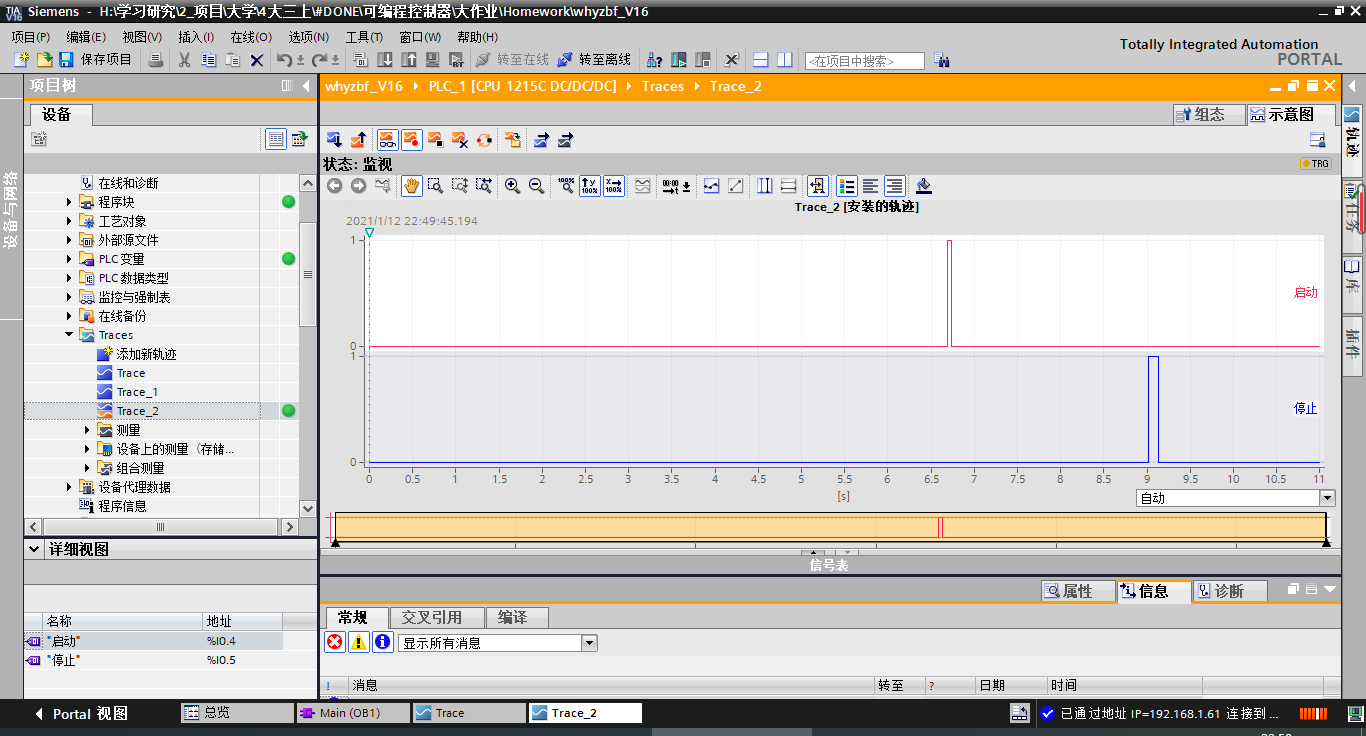The height and width of the screenshot is (736, 1366).
Task: Click the undo arrow icon
Action: [x=284, y=60]
